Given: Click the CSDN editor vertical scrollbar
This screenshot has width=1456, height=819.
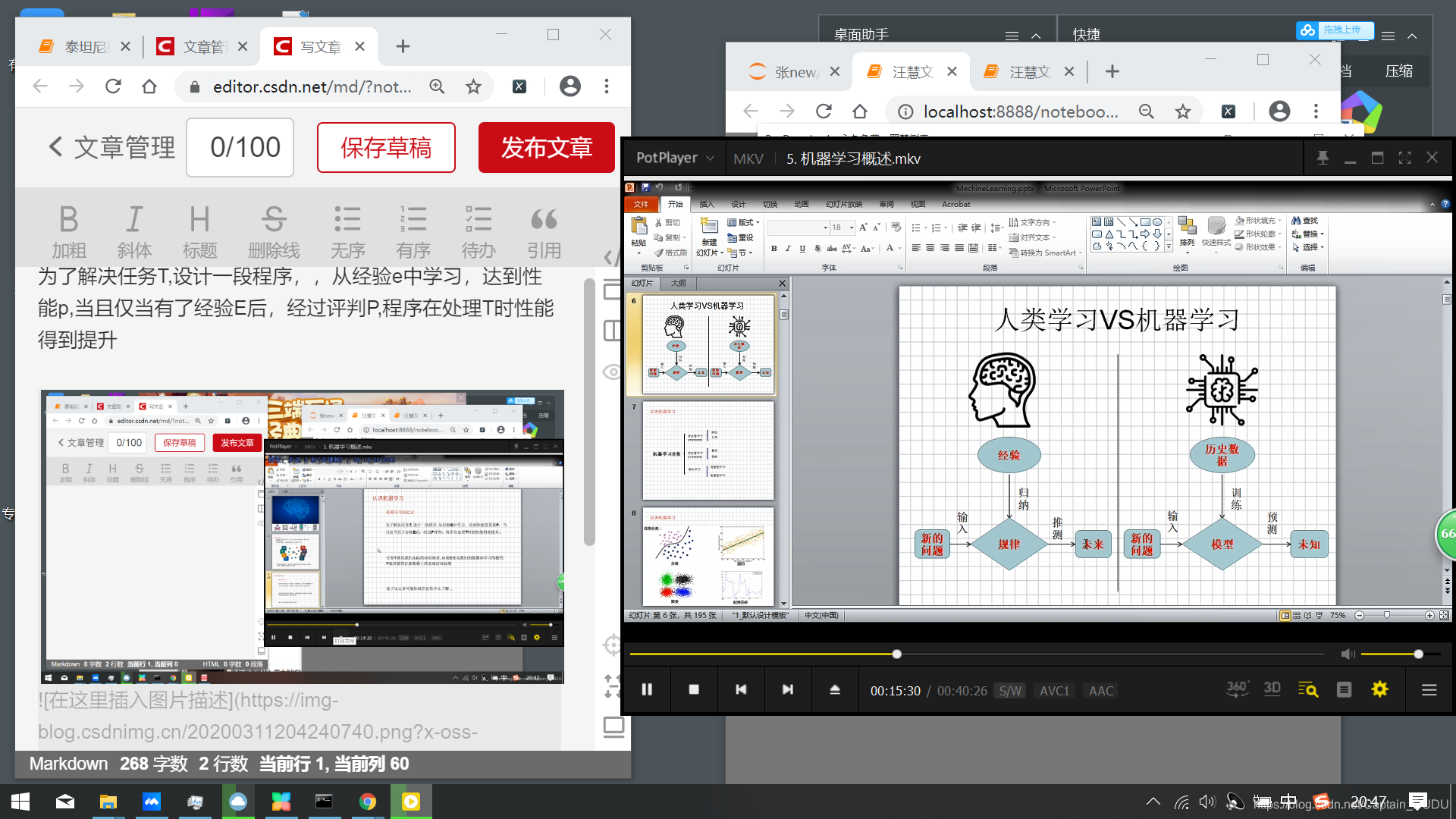Looking at the screenshot, I should 589,412.
